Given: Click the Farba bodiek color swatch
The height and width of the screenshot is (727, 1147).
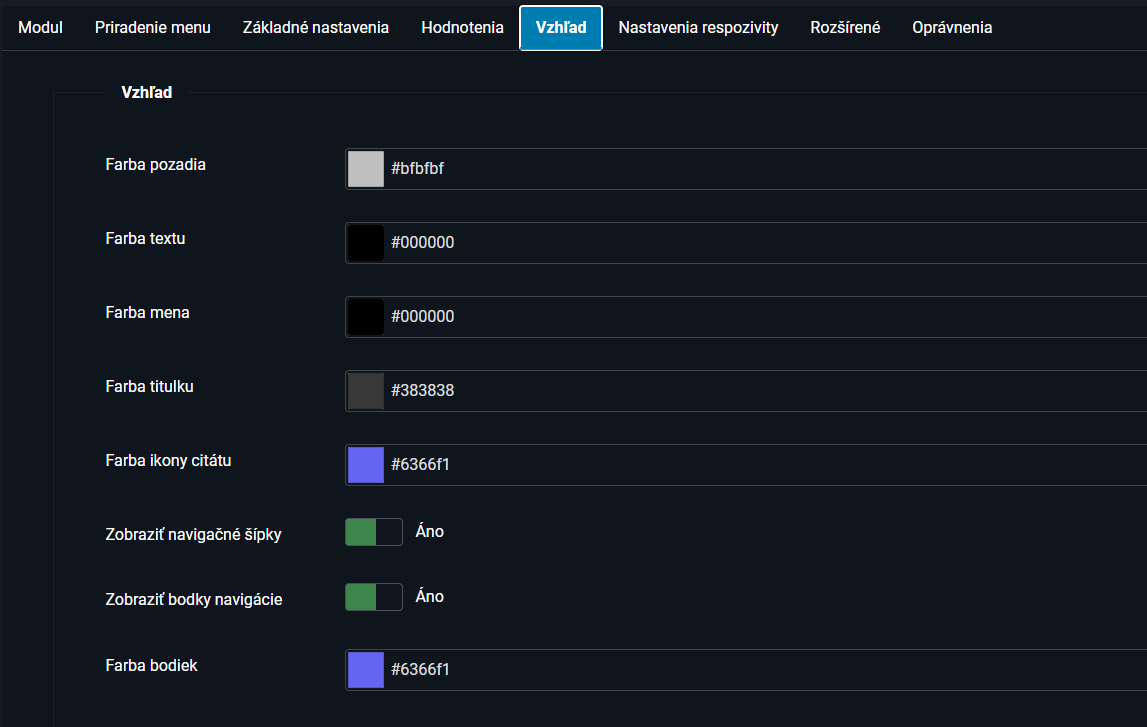Looking at the screenshot, I should click(x=366, y=670).
